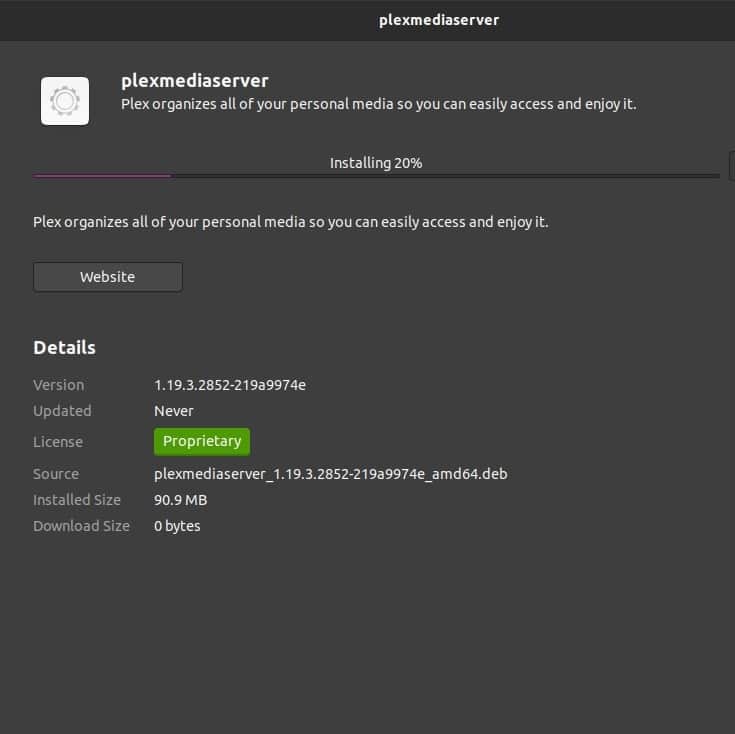Click the plexmediaserver app icon
Image resolution: width=735 pixels, height=734 pixels.
65,101
